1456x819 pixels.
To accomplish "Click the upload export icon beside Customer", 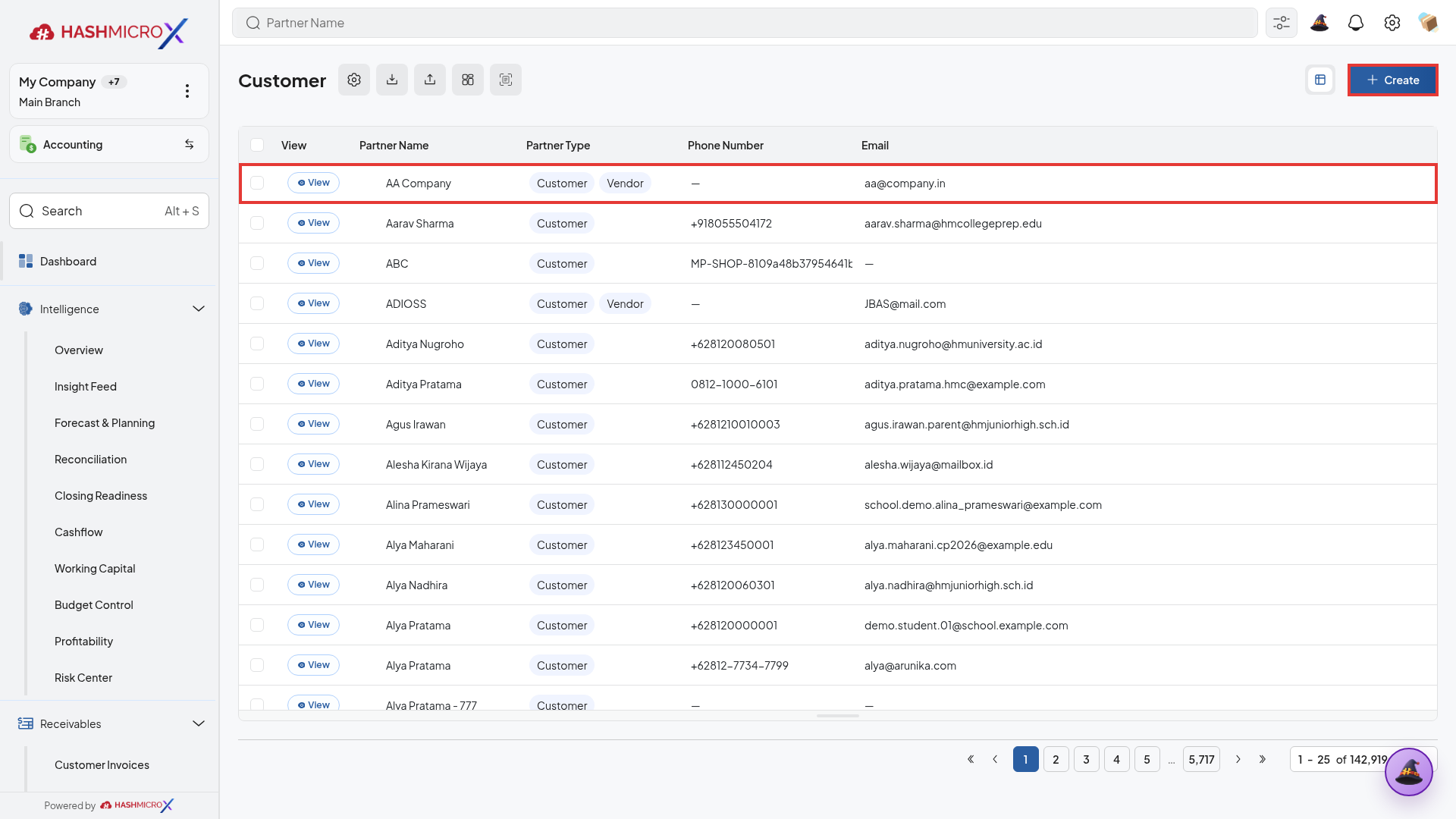I will click(x=430, y=80).
